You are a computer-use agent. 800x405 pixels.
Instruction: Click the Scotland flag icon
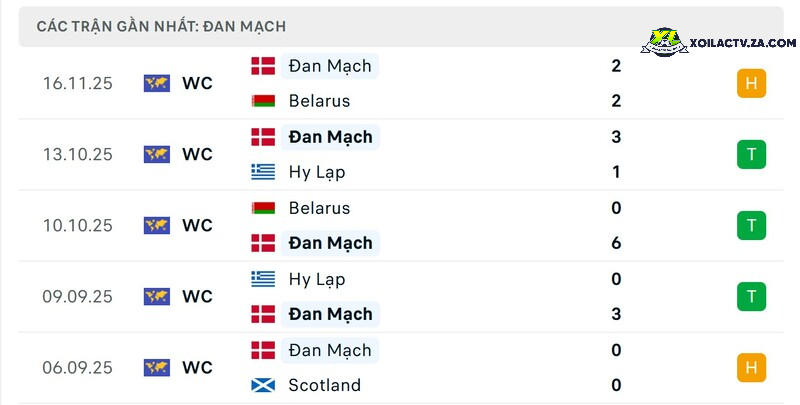pos(263,385)
